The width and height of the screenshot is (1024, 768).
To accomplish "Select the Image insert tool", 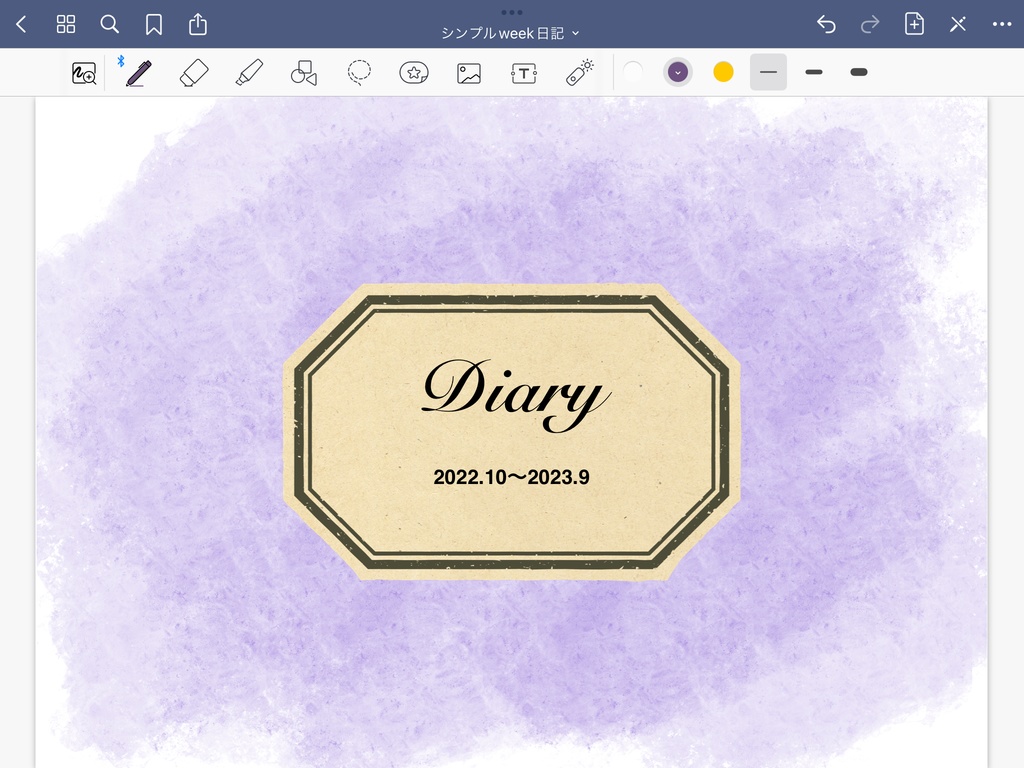I will (x=469, y=72).
